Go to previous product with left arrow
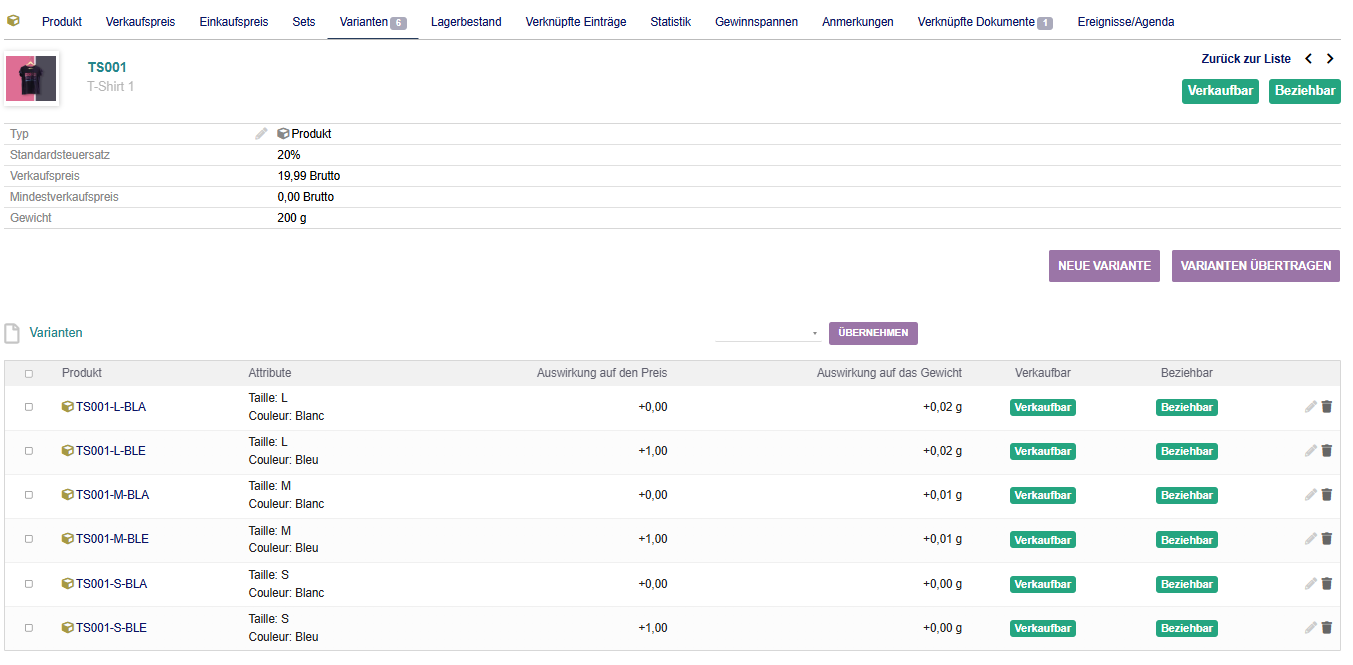The height and width of the screenshot is (665, 1353). click(1308, 59)
